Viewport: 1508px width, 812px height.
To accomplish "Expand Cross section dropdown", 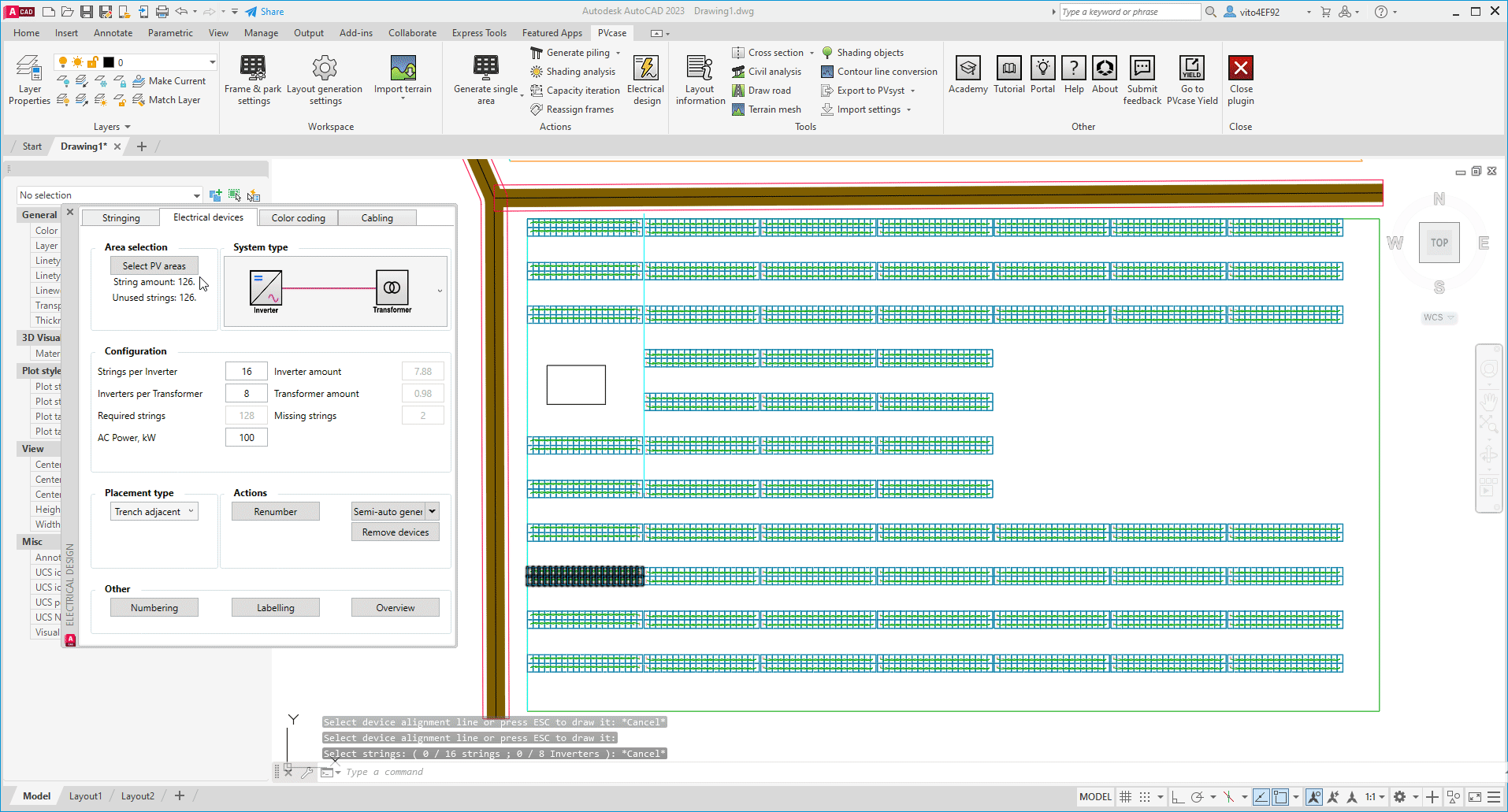I will [x=812, y=54].
